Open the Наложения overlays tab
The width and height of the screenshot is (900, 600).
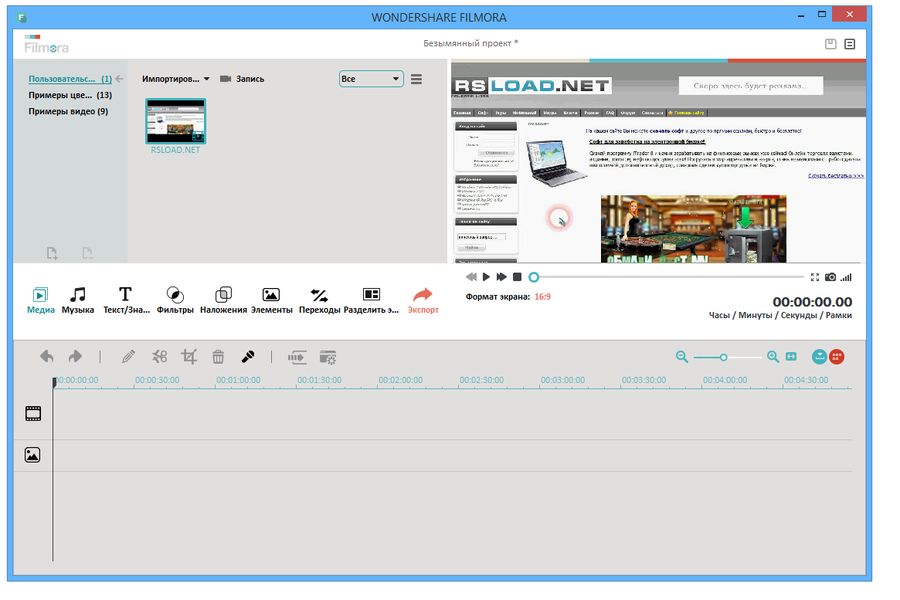(x=223, y=300)
